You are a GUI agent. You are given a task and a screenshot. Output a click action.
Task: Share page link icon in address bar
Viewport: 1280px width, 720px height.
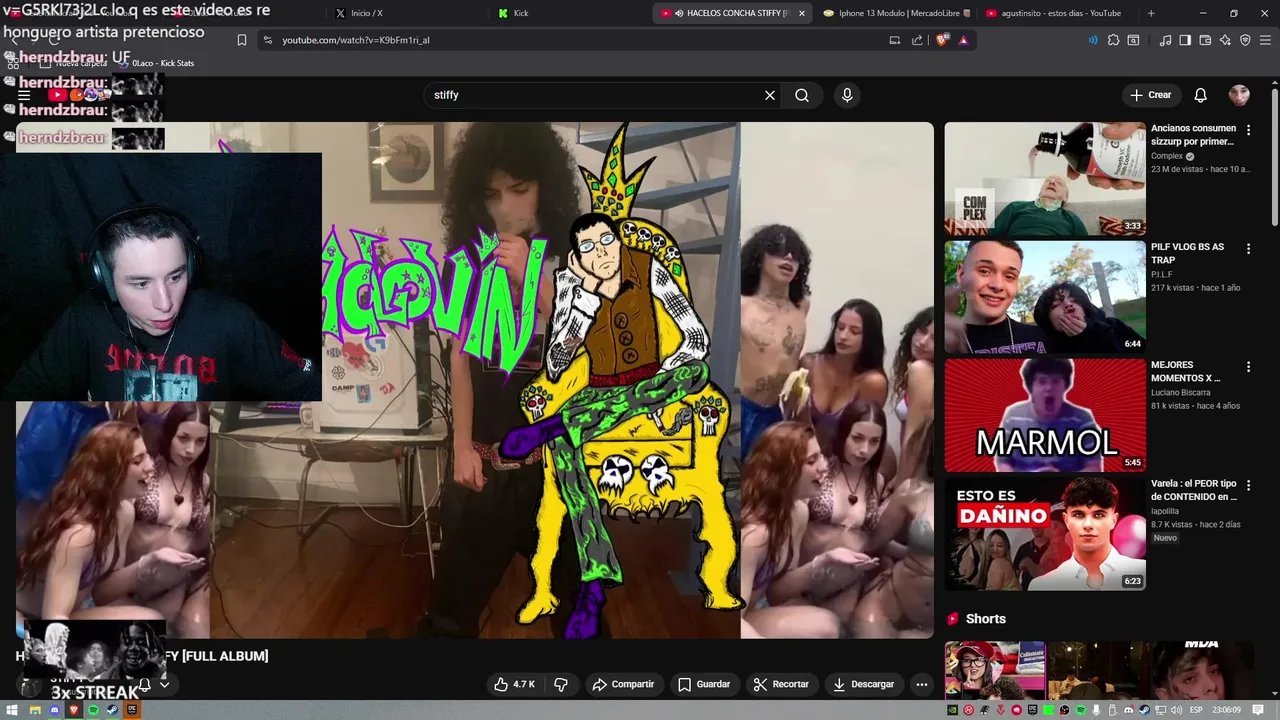pyautogui.click(x=918, y=40)
